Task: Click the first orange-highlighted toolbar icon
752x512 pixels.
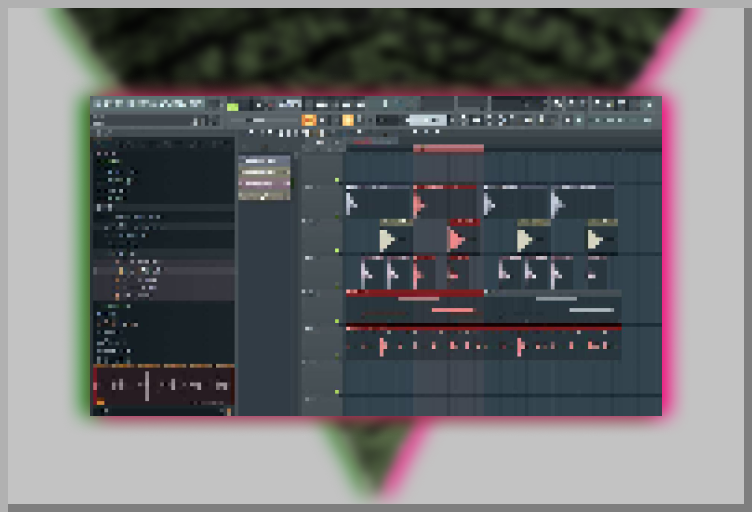Action: pos(309,120)
